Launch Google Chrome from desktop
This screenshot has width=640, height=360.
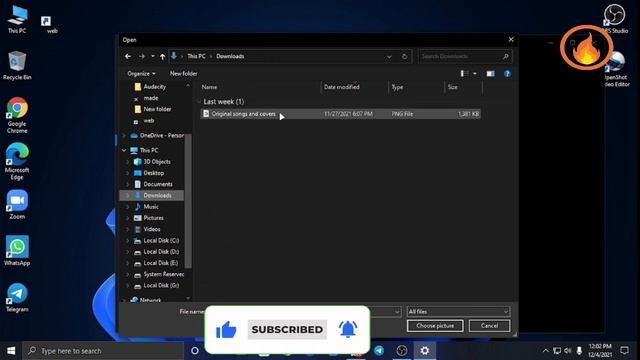[x=17, y=115]
